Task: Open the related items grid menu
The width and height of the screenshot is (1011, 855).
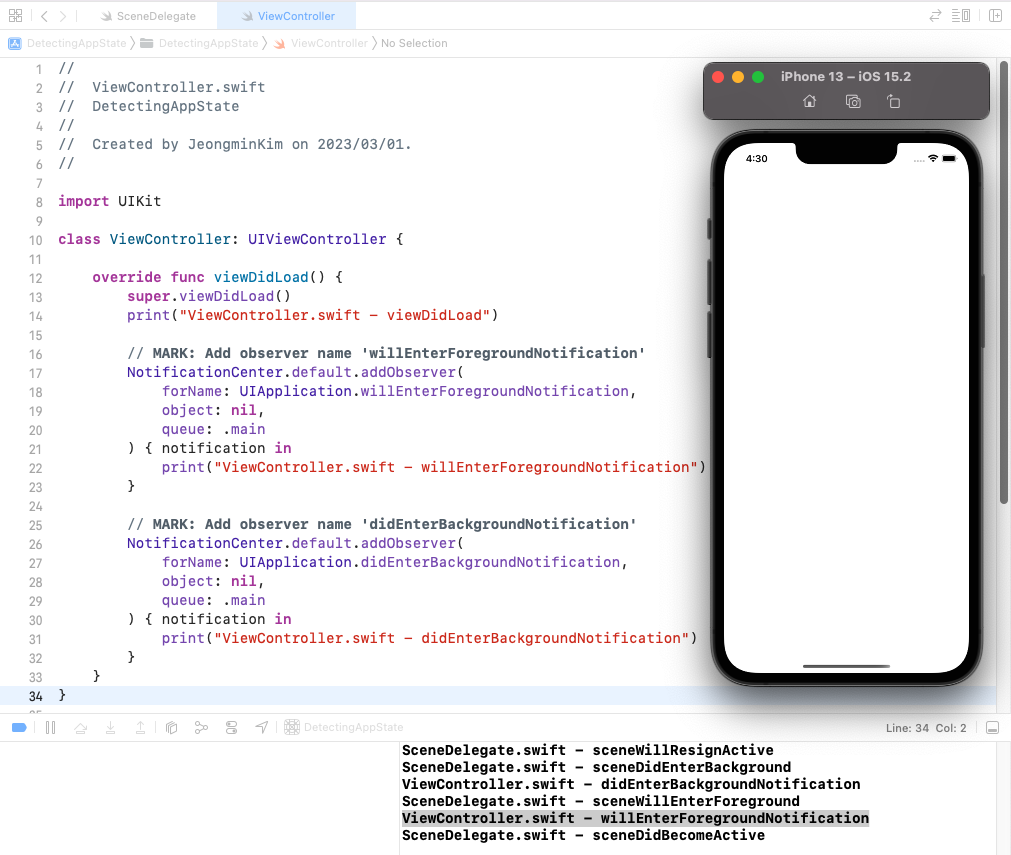Action: click(x=15, y=15)
